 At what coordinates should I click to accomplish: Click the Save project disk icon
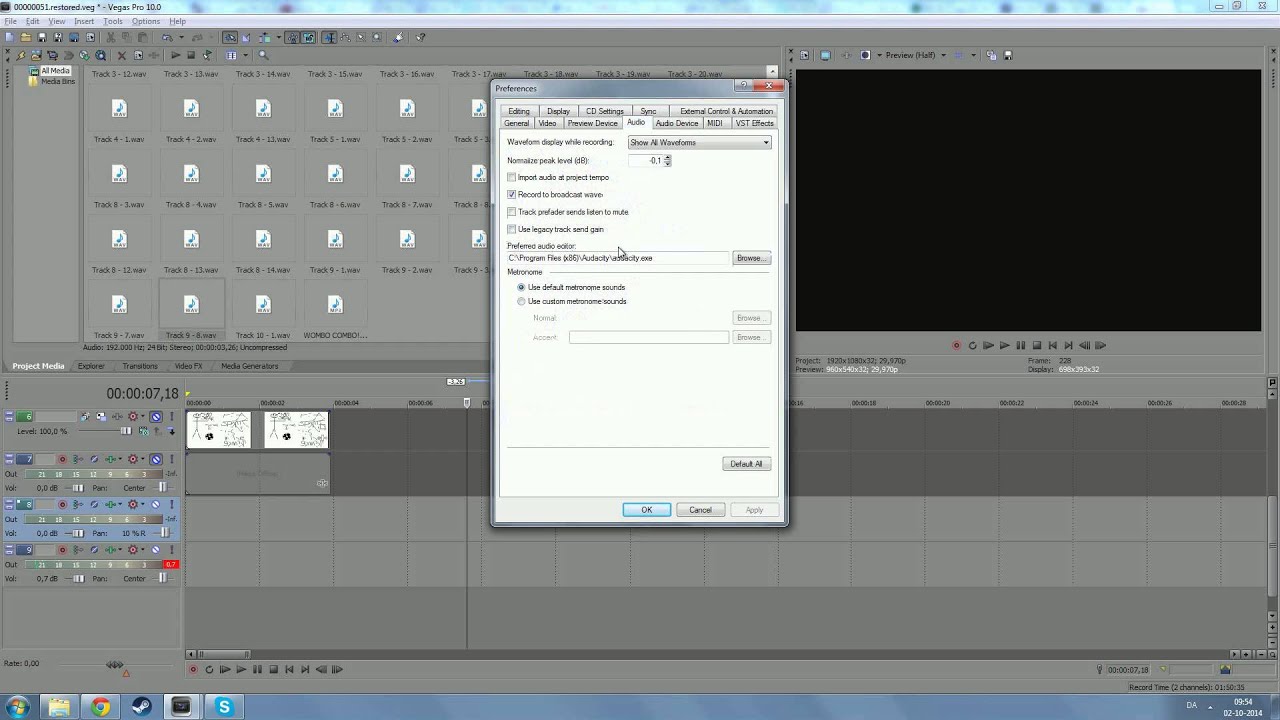pos(42,38)
